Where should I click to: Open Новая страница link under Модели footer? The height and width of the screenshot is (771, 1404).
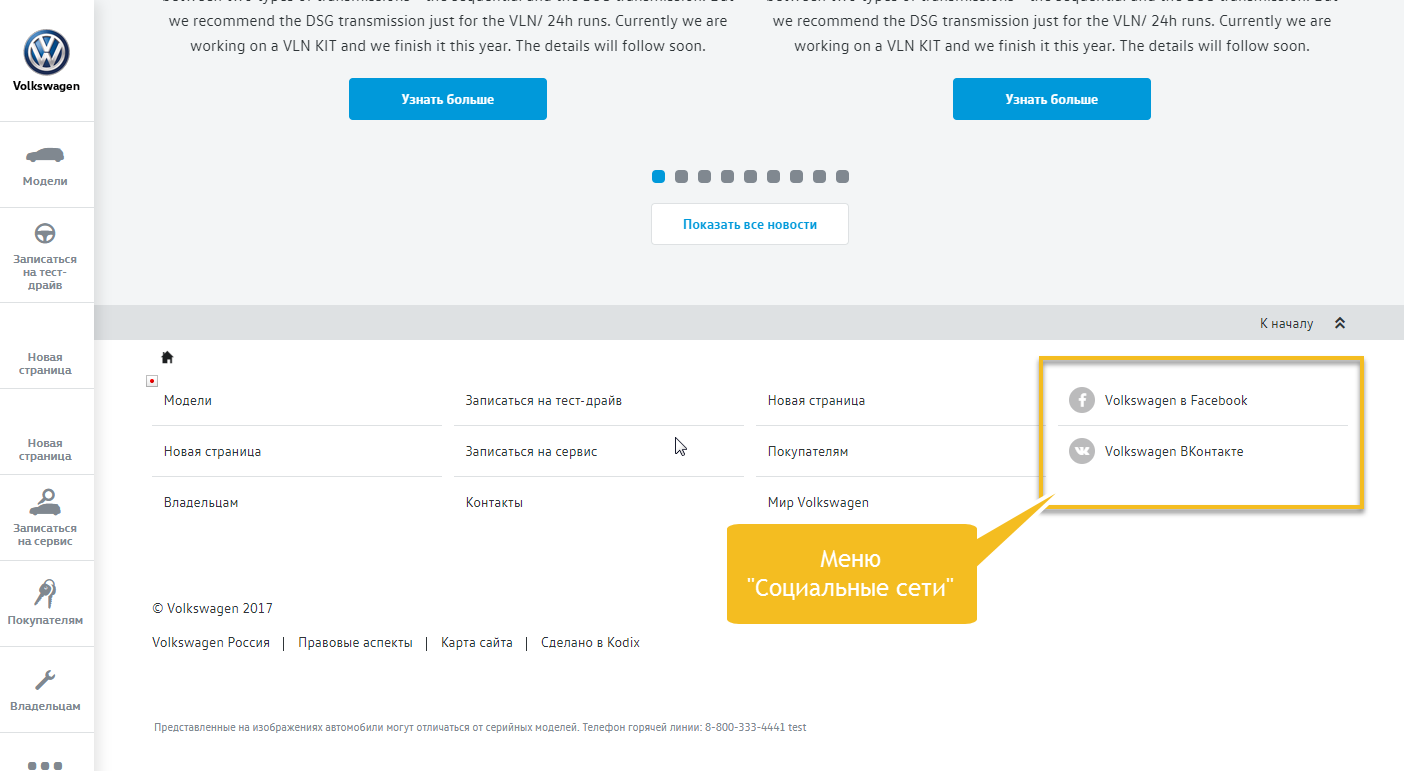(x=212, y=451)
